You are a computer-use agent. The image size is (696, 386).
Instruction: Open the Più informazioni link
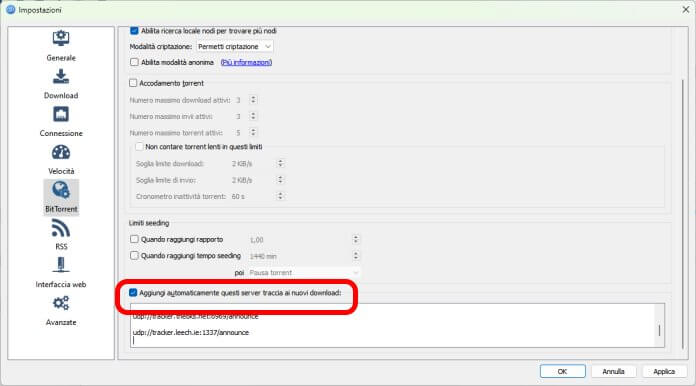tap(246, 63)
